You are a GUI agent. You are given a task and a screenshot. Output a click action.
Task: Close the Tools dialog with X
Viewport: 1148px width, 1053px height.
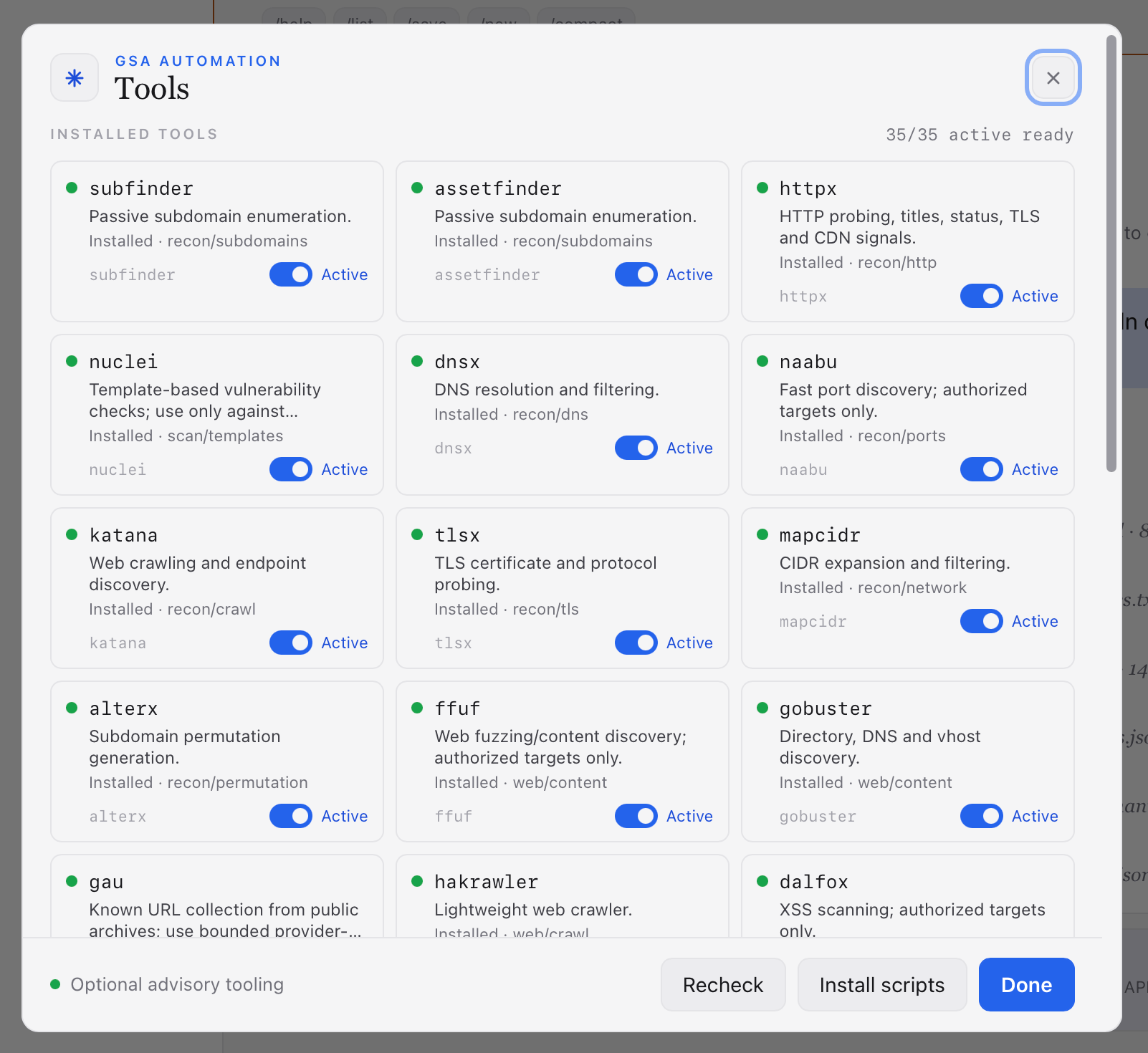1053,77
